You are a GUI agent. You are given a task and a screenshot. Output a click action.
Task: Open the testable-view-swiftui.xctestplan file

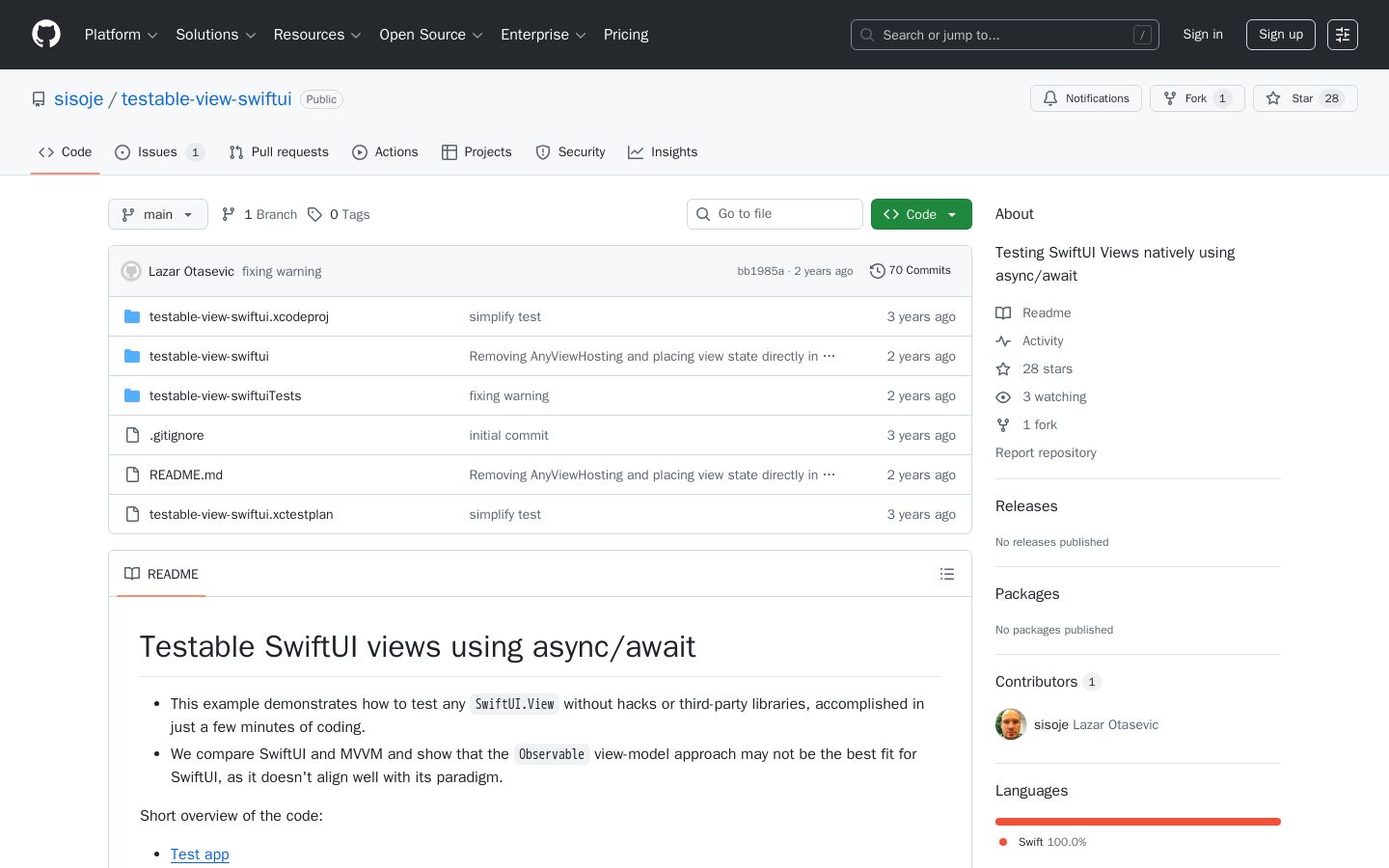point(241,514)
